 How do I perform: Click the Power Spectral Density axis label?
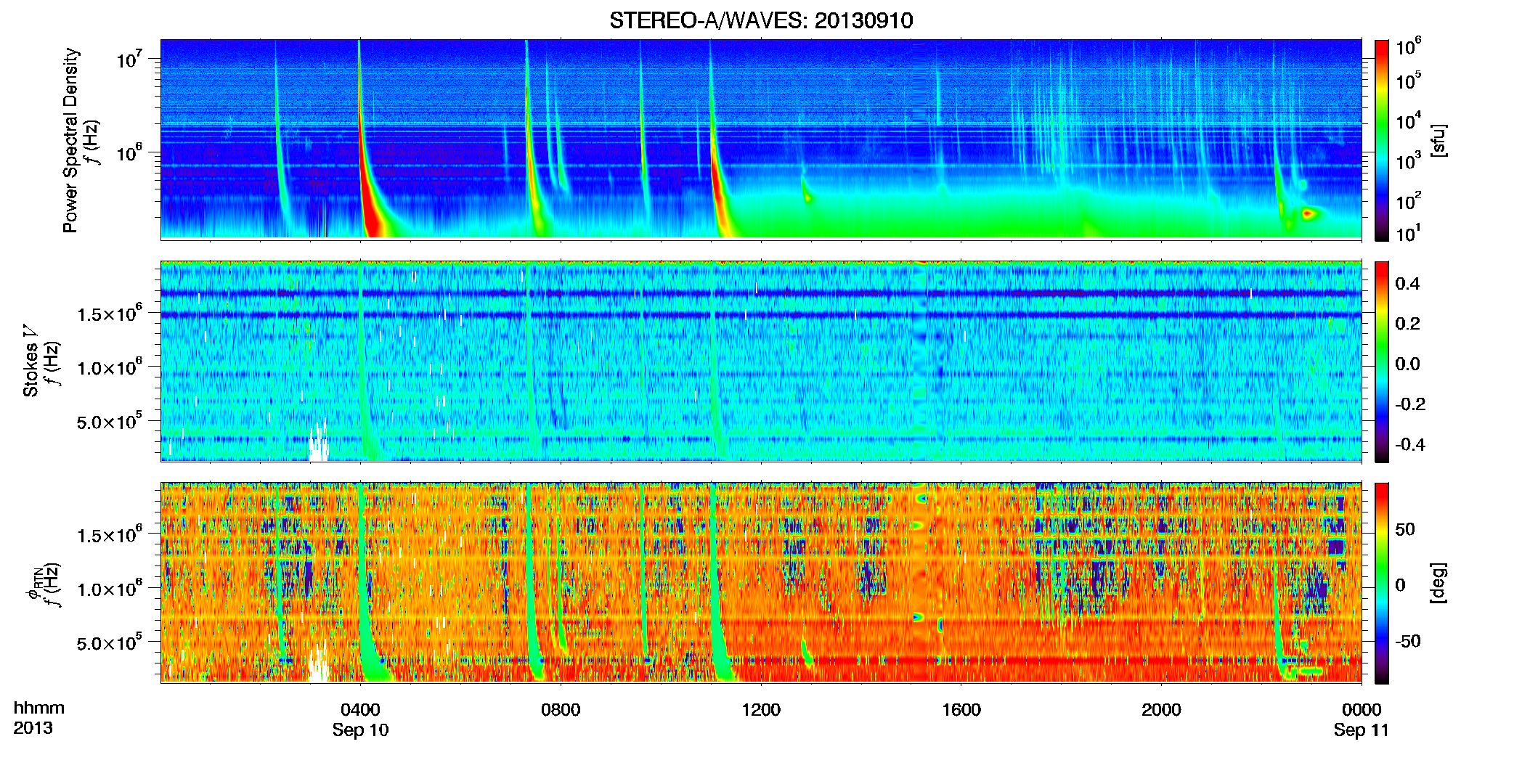click(70, 141)
